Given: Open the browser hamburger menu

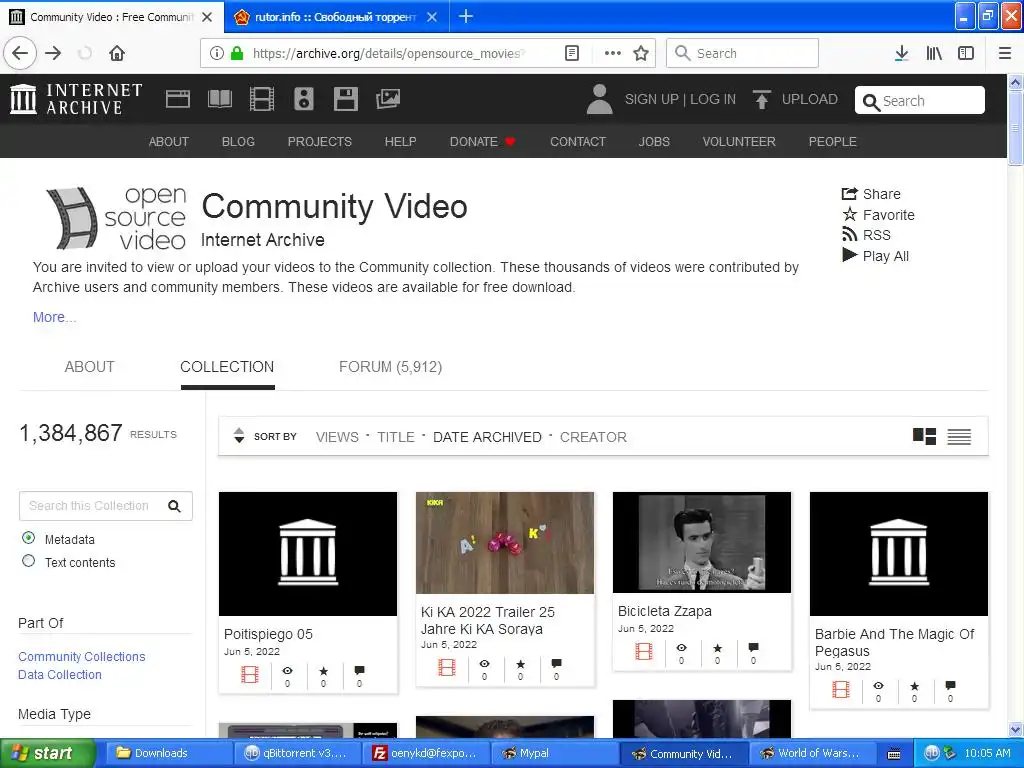Looking at the screenshot, I should pyautogui.click(x=1005, y=53).
